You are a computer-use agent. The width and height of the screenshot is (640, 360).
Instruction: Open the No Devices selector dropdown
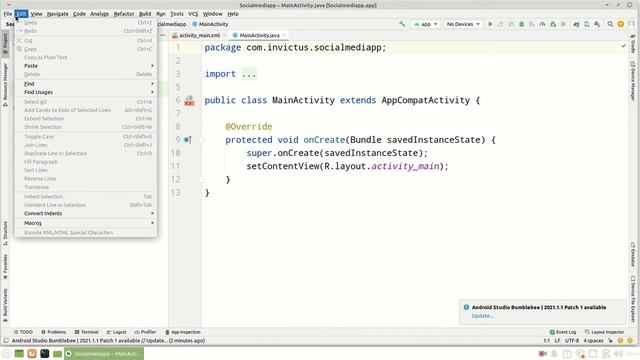[463, 24]
